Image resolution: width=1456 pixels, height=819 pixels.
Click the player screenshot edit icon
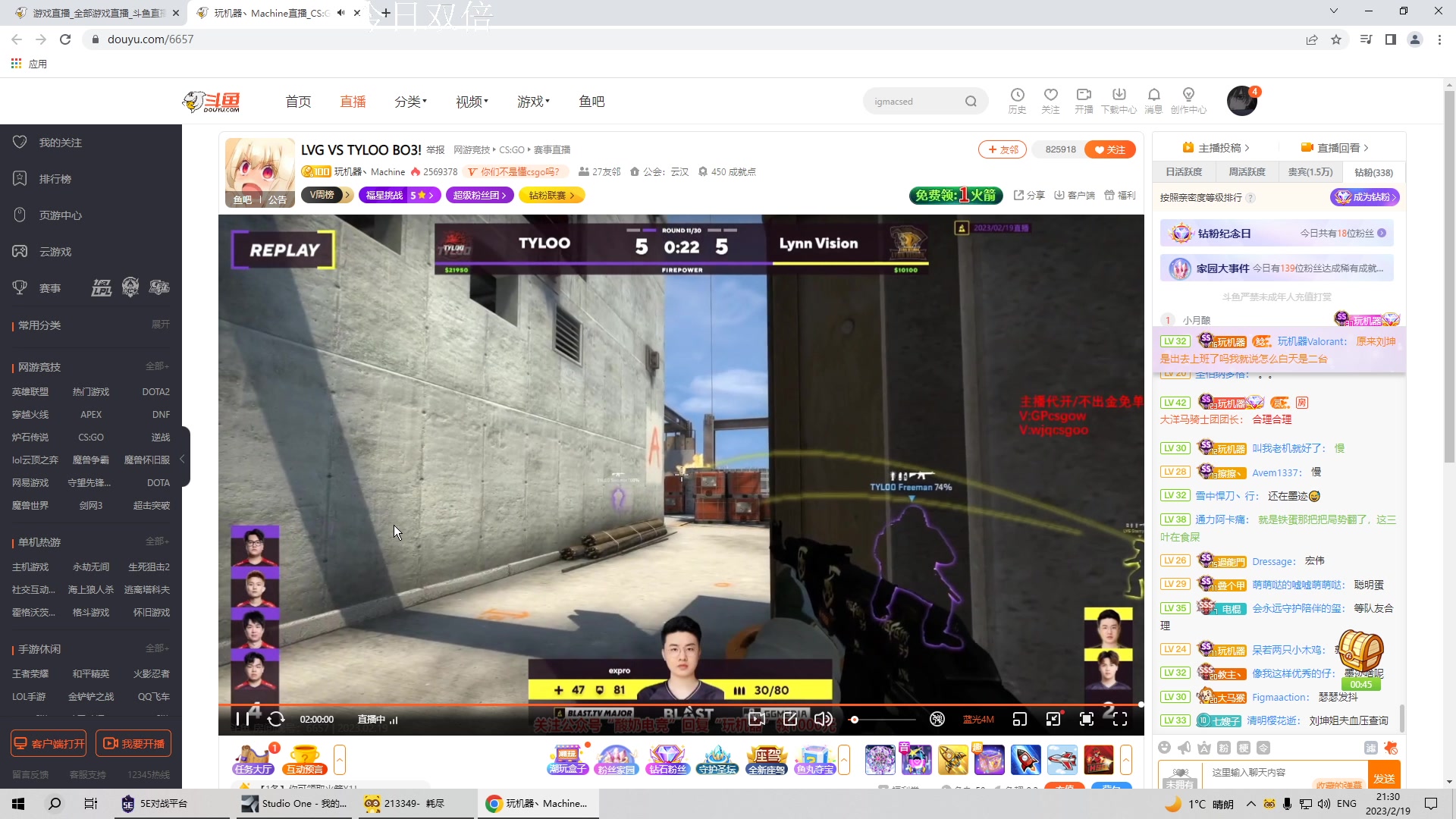click(x=789, y=719)
